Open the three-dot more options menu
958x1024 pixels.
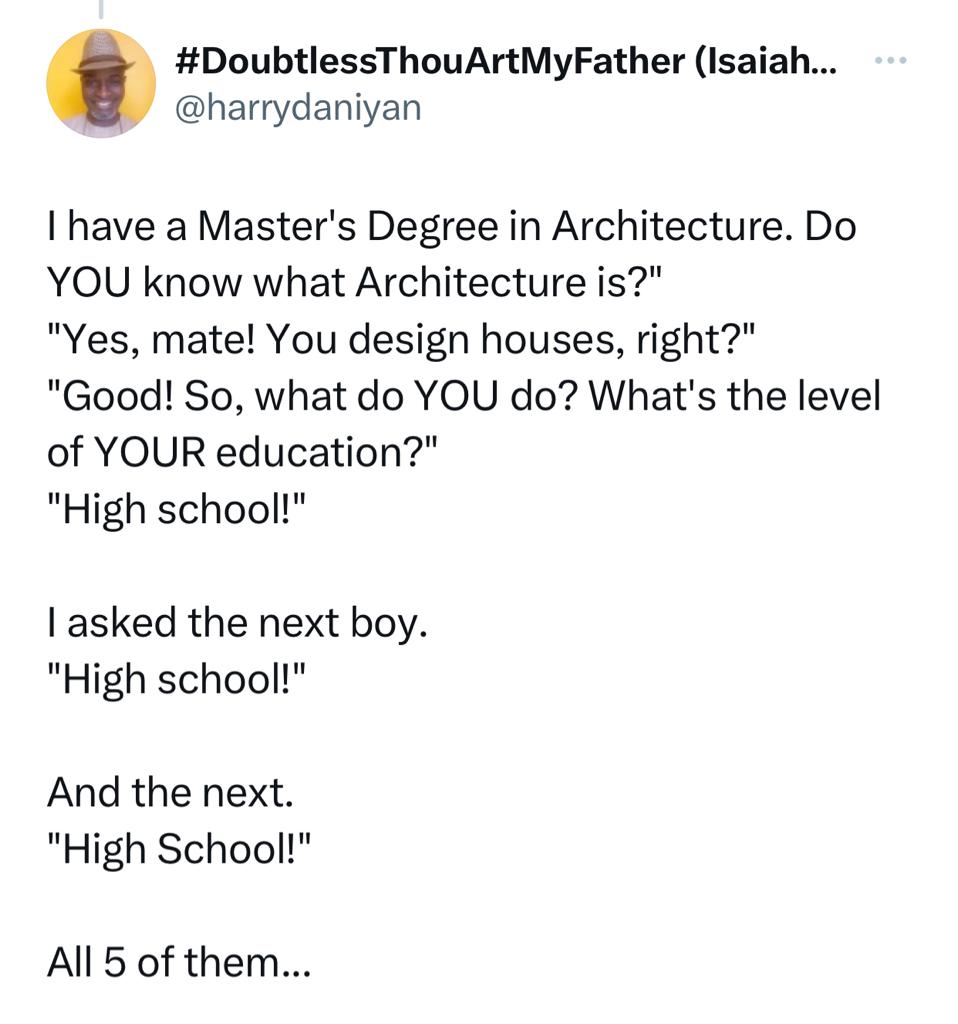[x=889, y=62]
